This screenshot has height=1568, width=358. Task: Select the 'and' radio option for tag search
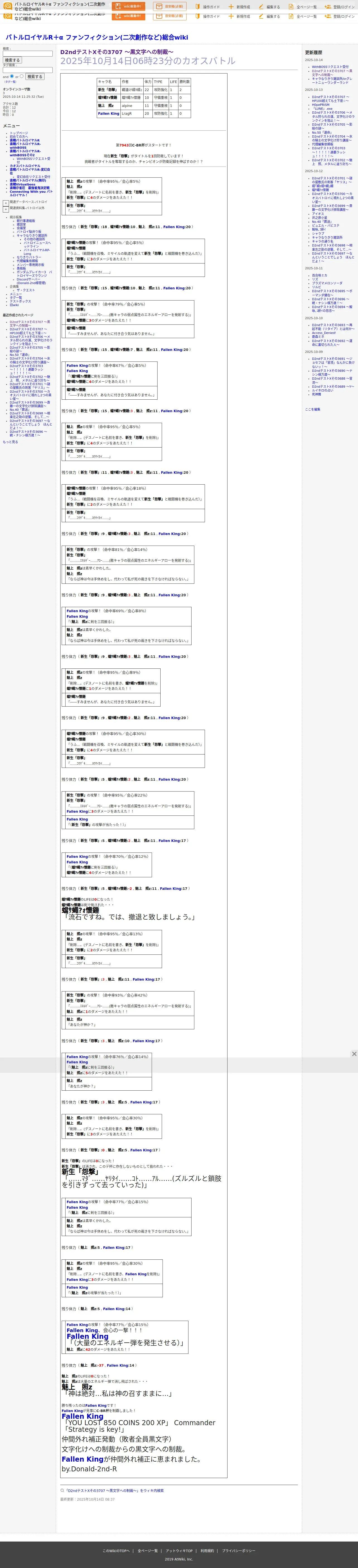pyautogui.click(x=12, y=76)
